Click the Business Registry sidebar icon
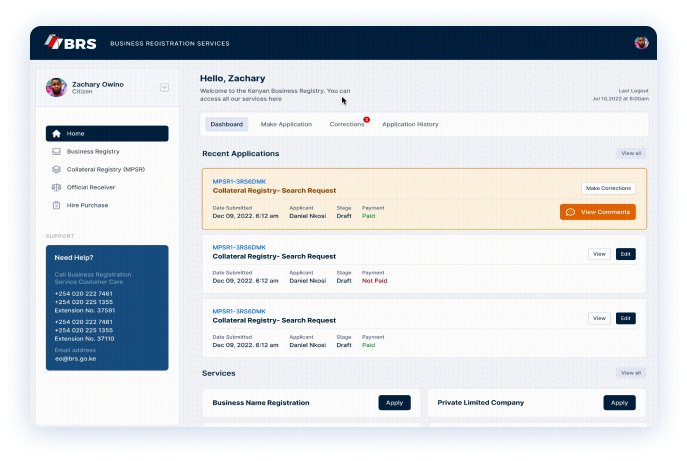Screen dimensions: 687x461 (56, 151)
